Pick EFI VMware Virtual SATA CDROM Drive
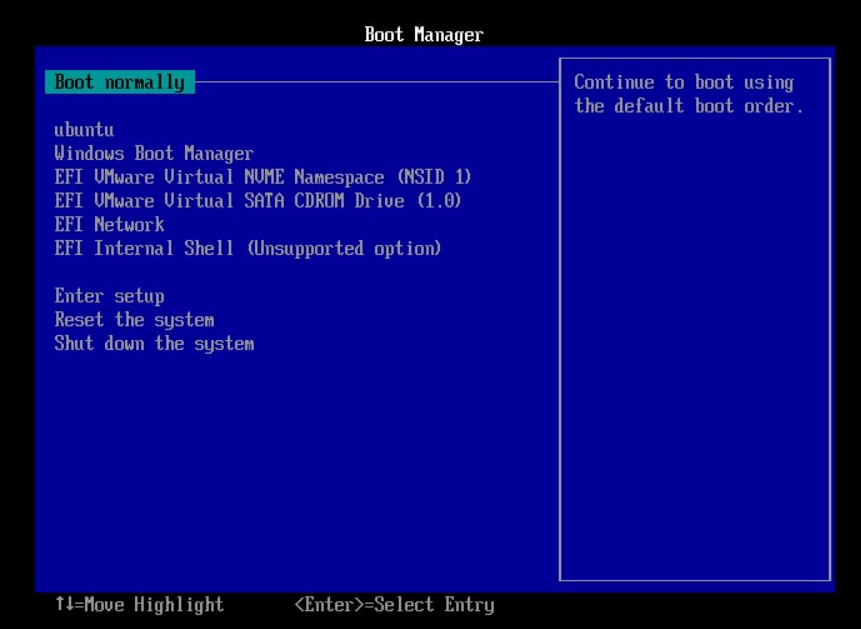The height and width of the screenshot is (629, 861). point(257,201)
